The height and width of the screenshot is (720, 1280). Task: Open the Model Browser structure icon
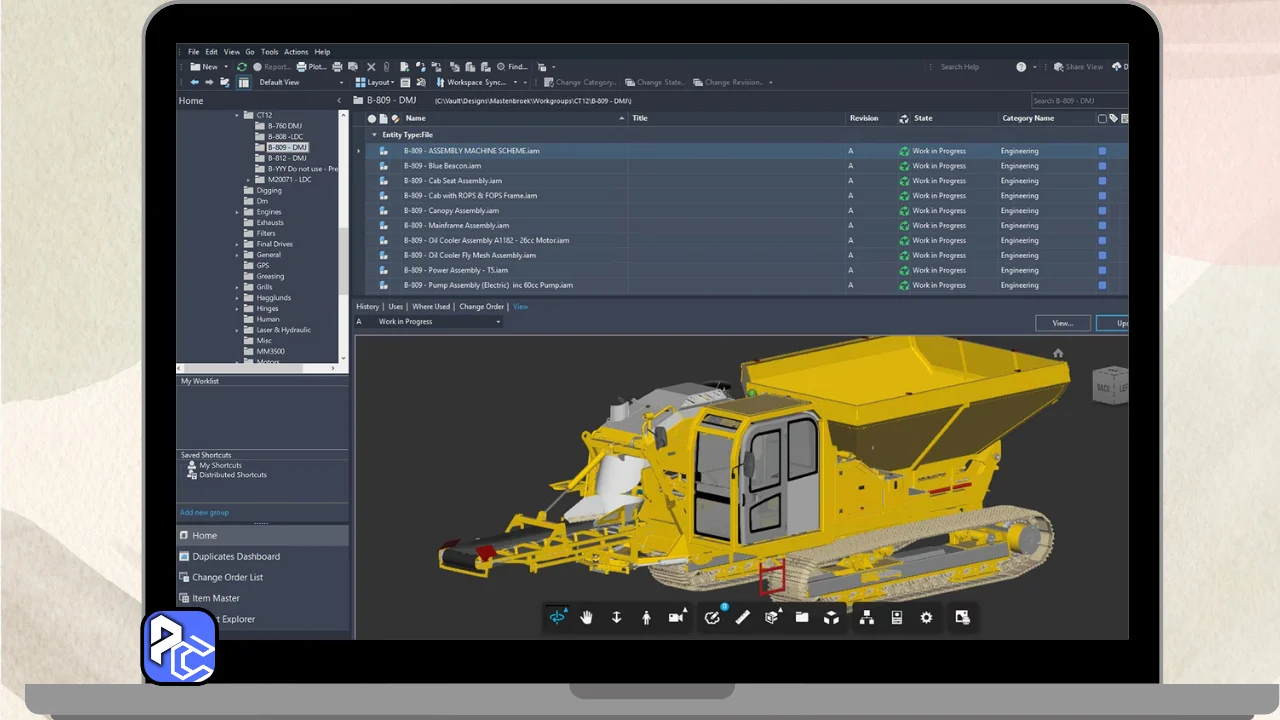coord(866,618)
